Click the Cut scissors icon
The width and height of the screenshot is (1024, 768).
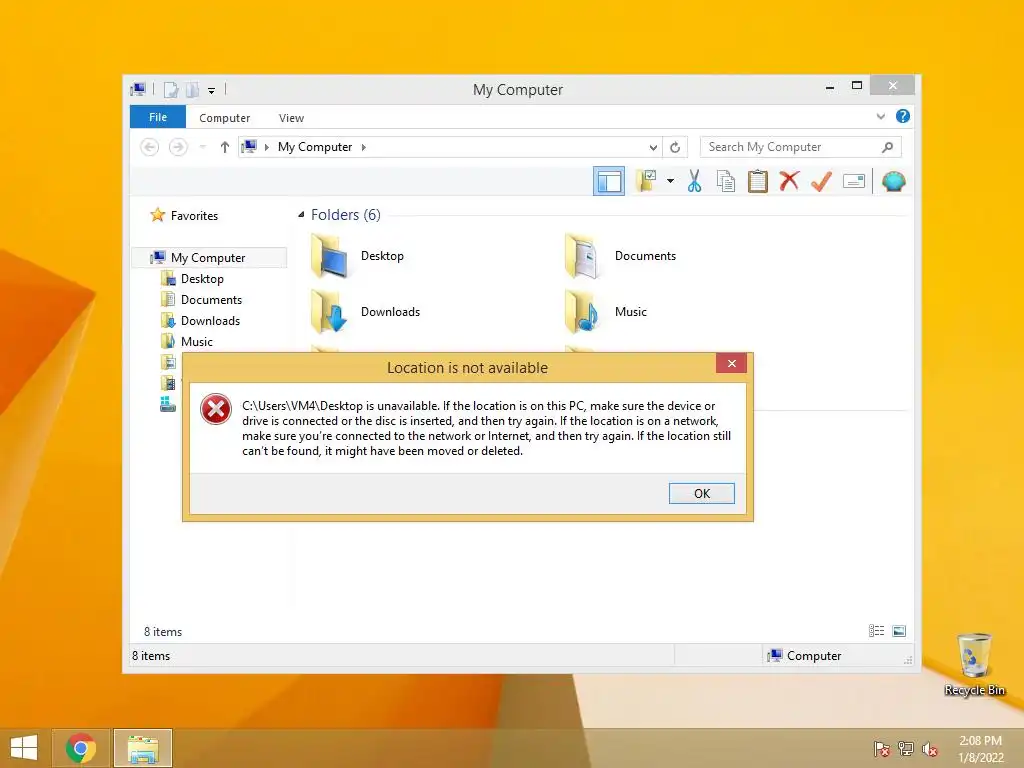(694, 181)
